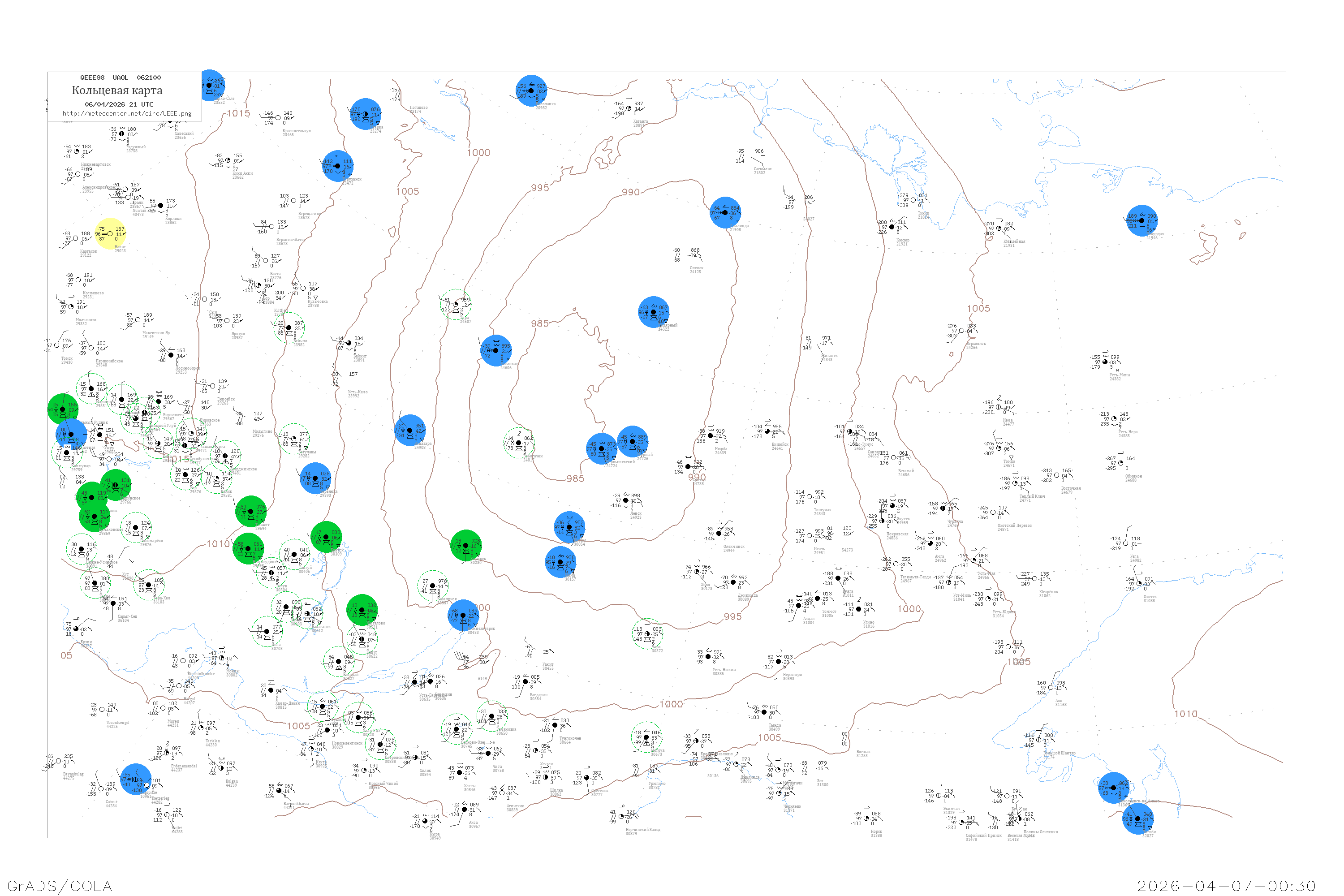The height and width of the screenshot is (896, 1344).
Task: Click the blue Чокурдах station marker
Action: [x=1142, y=220]
